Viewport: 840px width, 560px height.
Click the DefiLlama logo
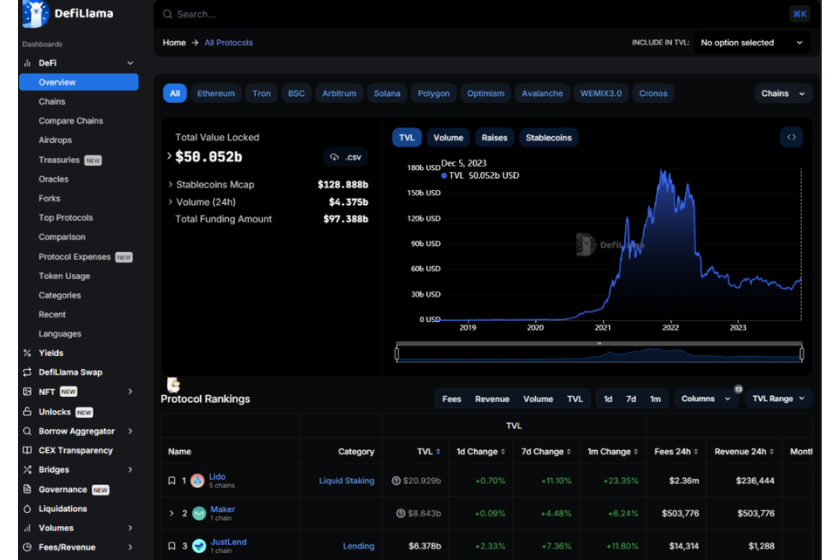pos(68,14)
